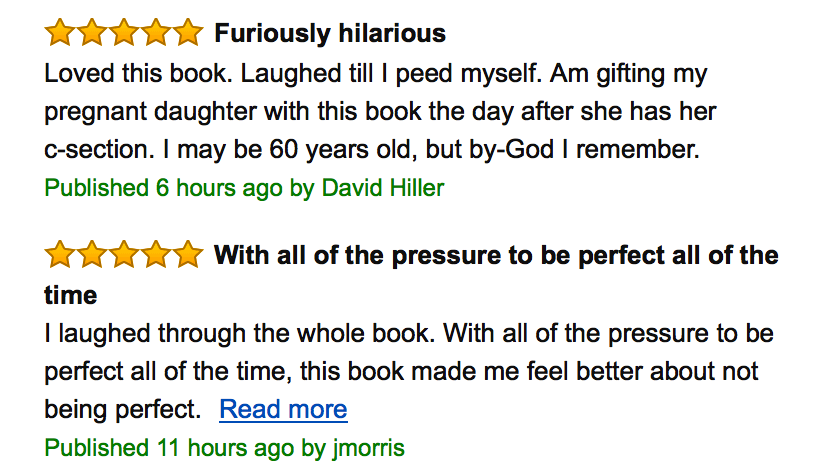832x468 pixels.
Task: Click the "Furiously hilarious" review title
Action: pos(330,34)
